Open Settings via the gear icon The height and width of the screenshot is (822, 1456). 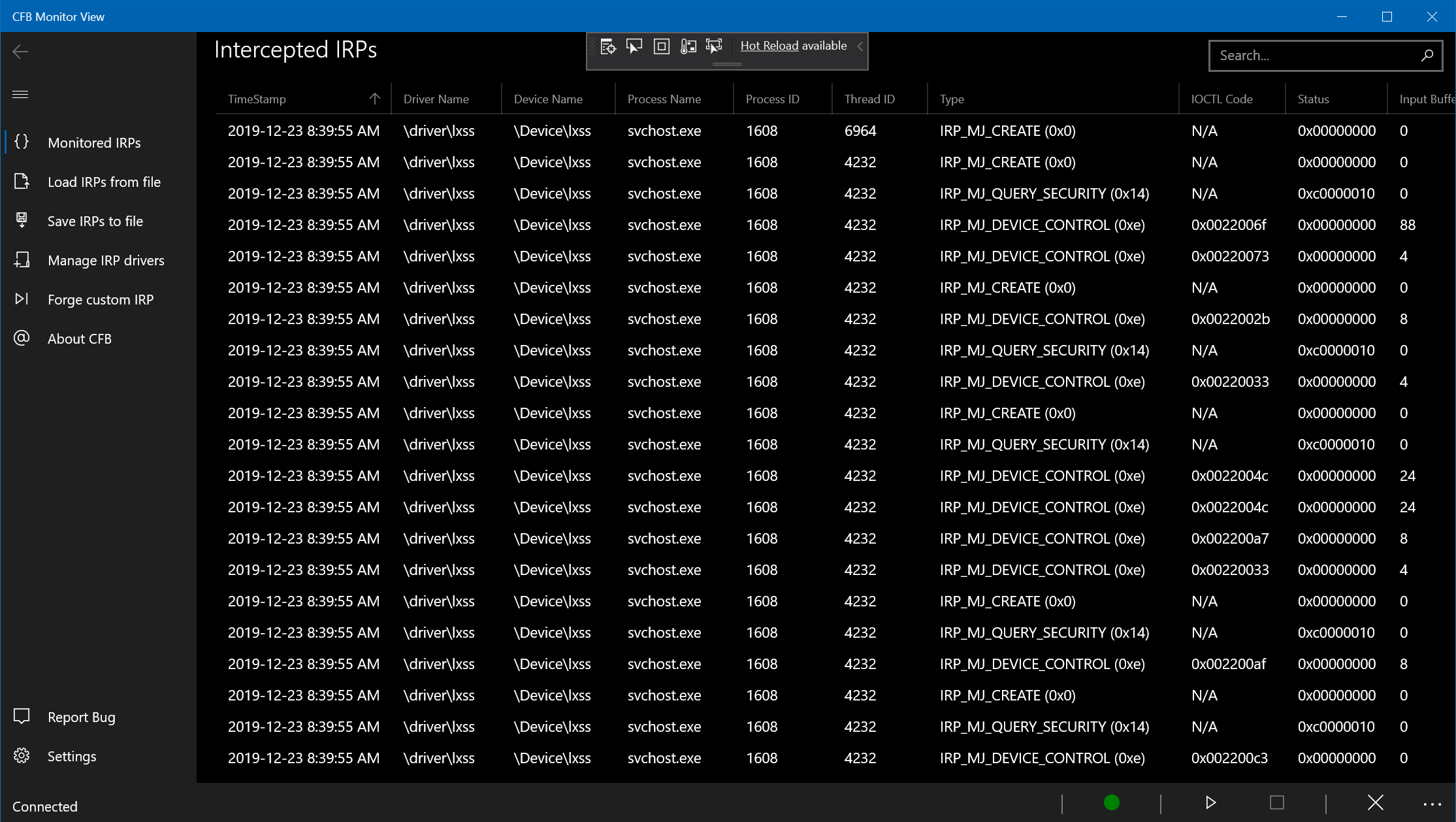point(22,756)
